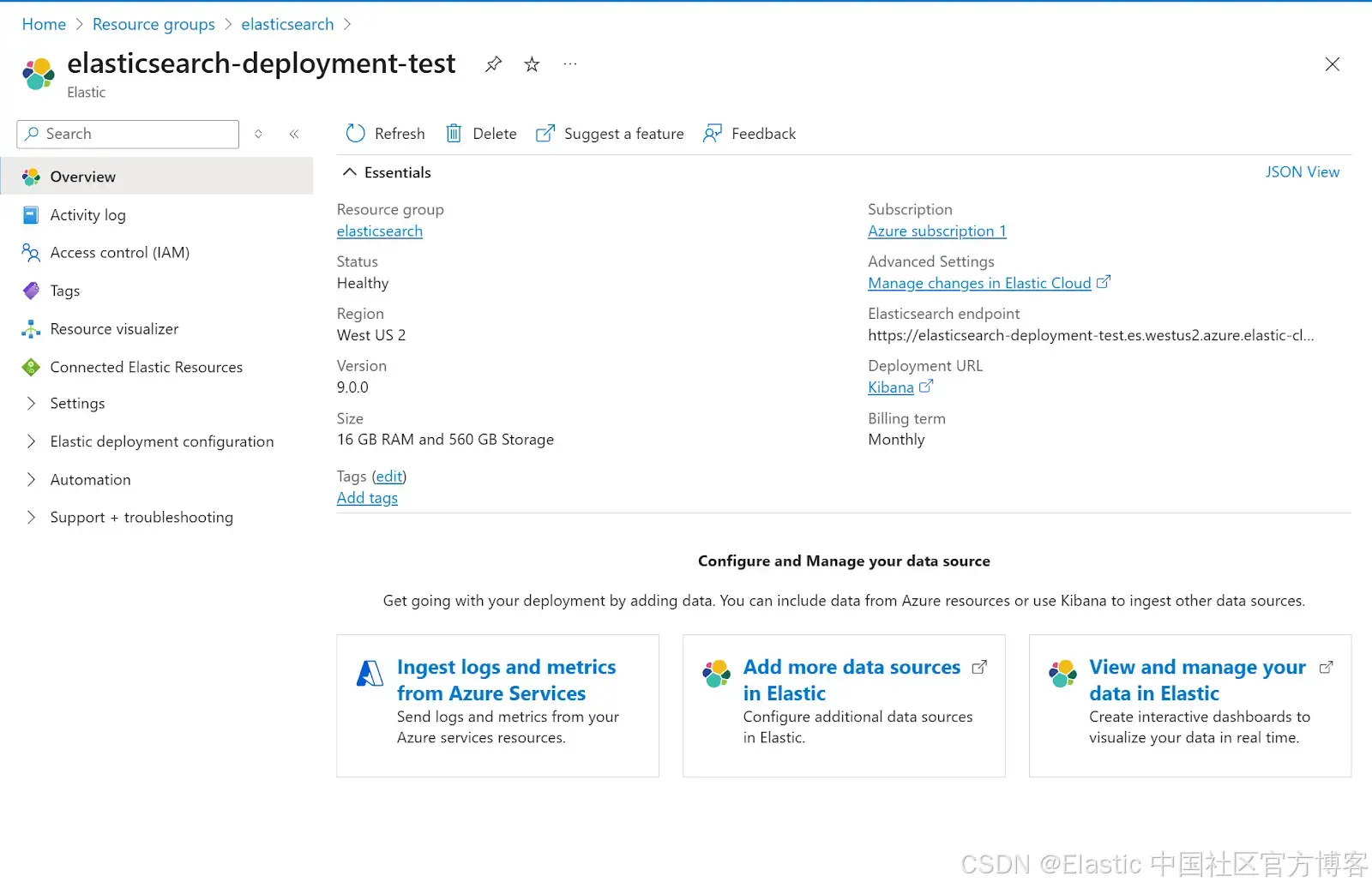1372x888 pixels.
Task: Click the Connected Elastic Resources icon
Action: click(31, 367)
